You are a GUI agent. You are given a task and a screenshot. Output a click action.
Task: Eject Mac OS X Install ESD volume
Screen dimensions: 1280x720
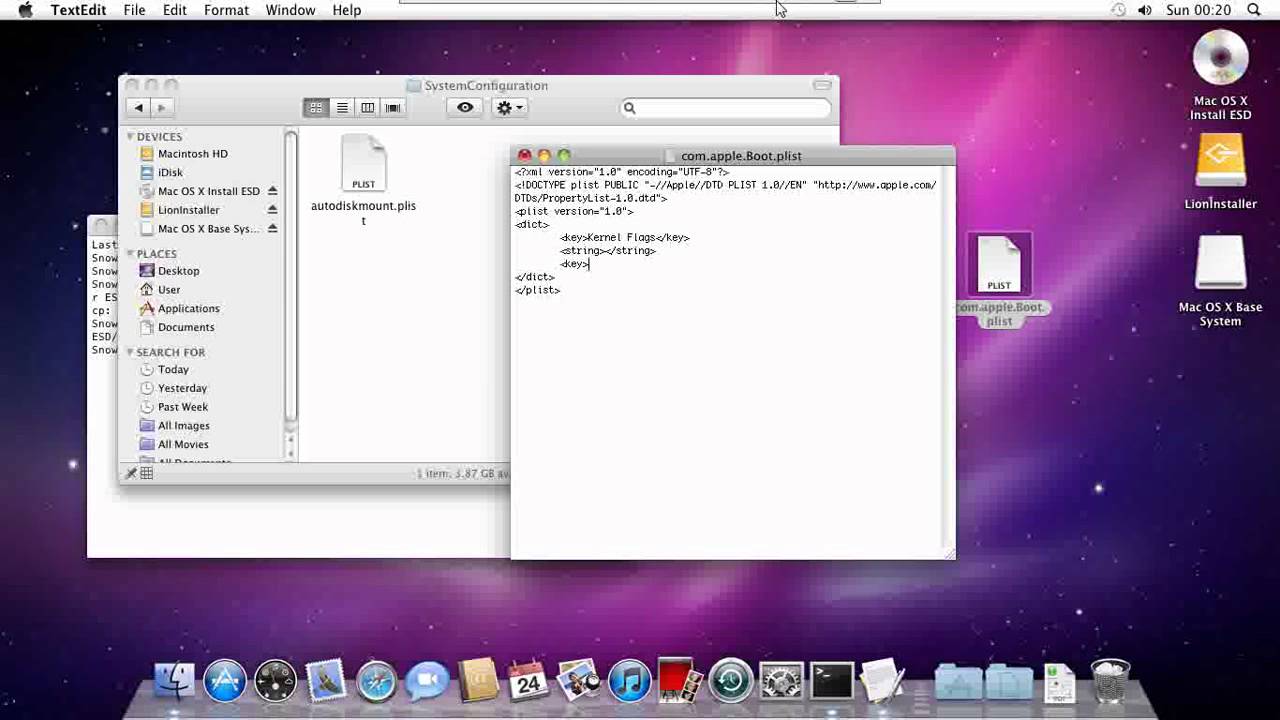272,191
